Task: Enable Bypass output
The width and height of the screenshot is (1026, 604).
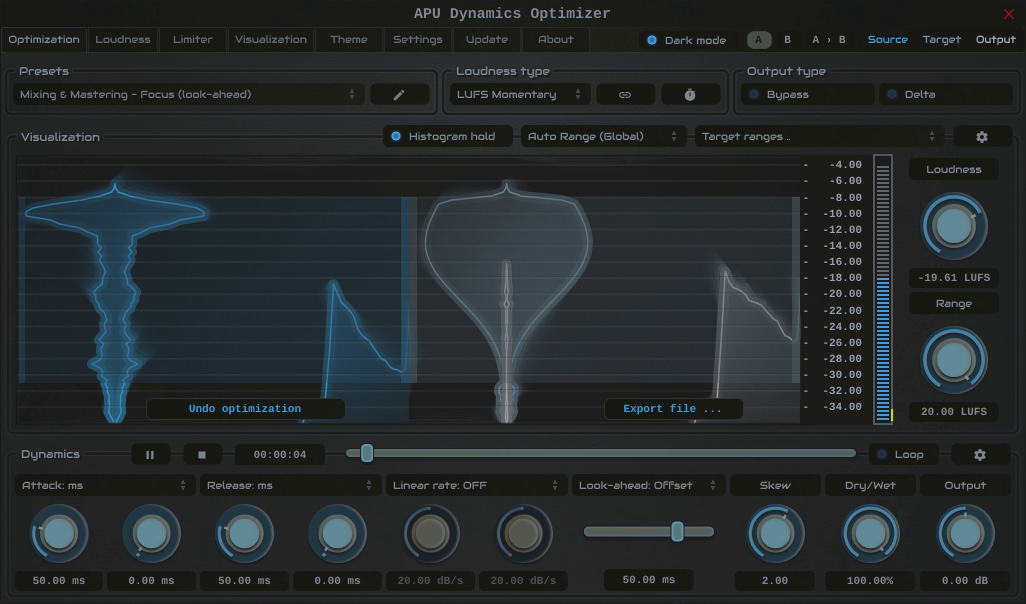Action: [x=808, y=95]
